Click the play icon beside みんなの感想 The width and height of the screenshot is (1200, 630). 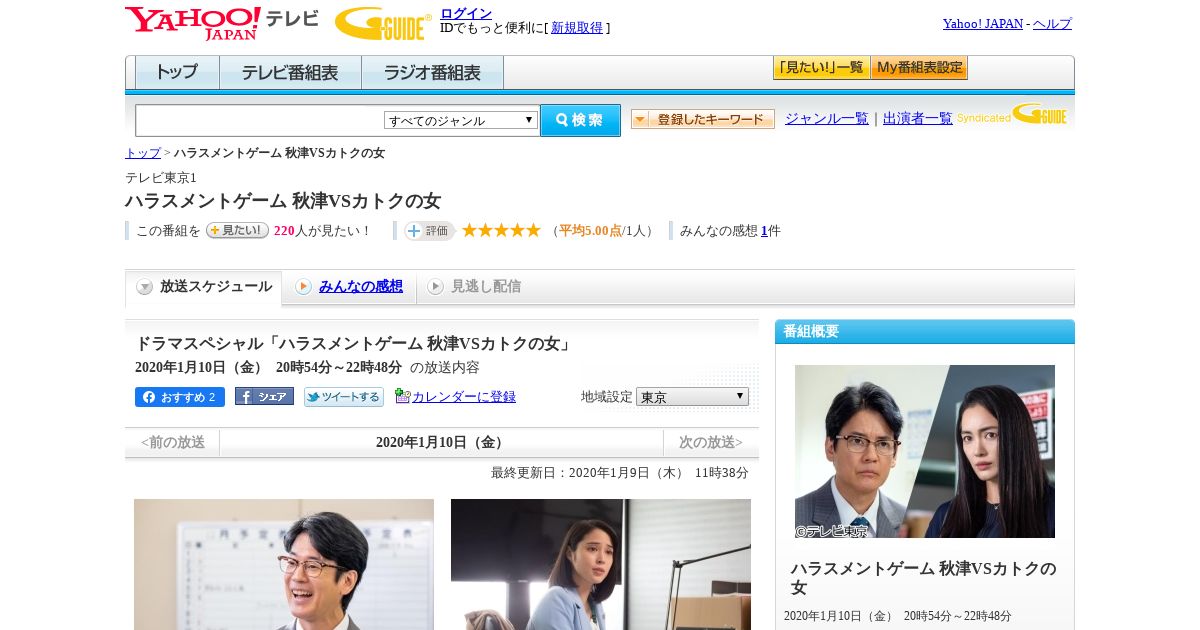click(303, 287)
